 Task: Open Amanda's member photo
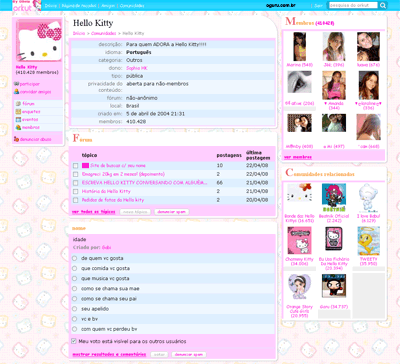pos(334,85)
